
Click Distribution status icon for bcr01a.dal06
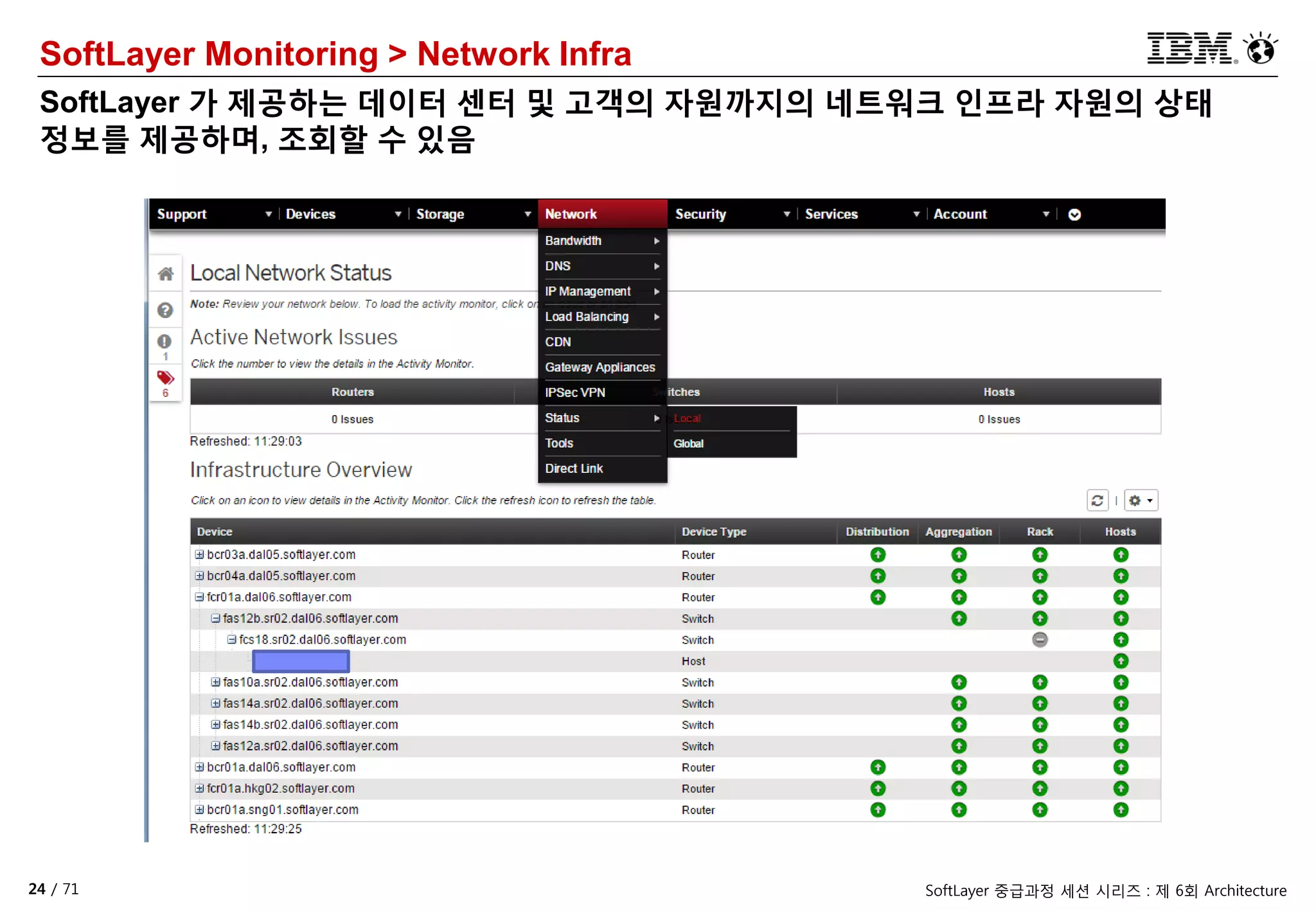[878, 767]
